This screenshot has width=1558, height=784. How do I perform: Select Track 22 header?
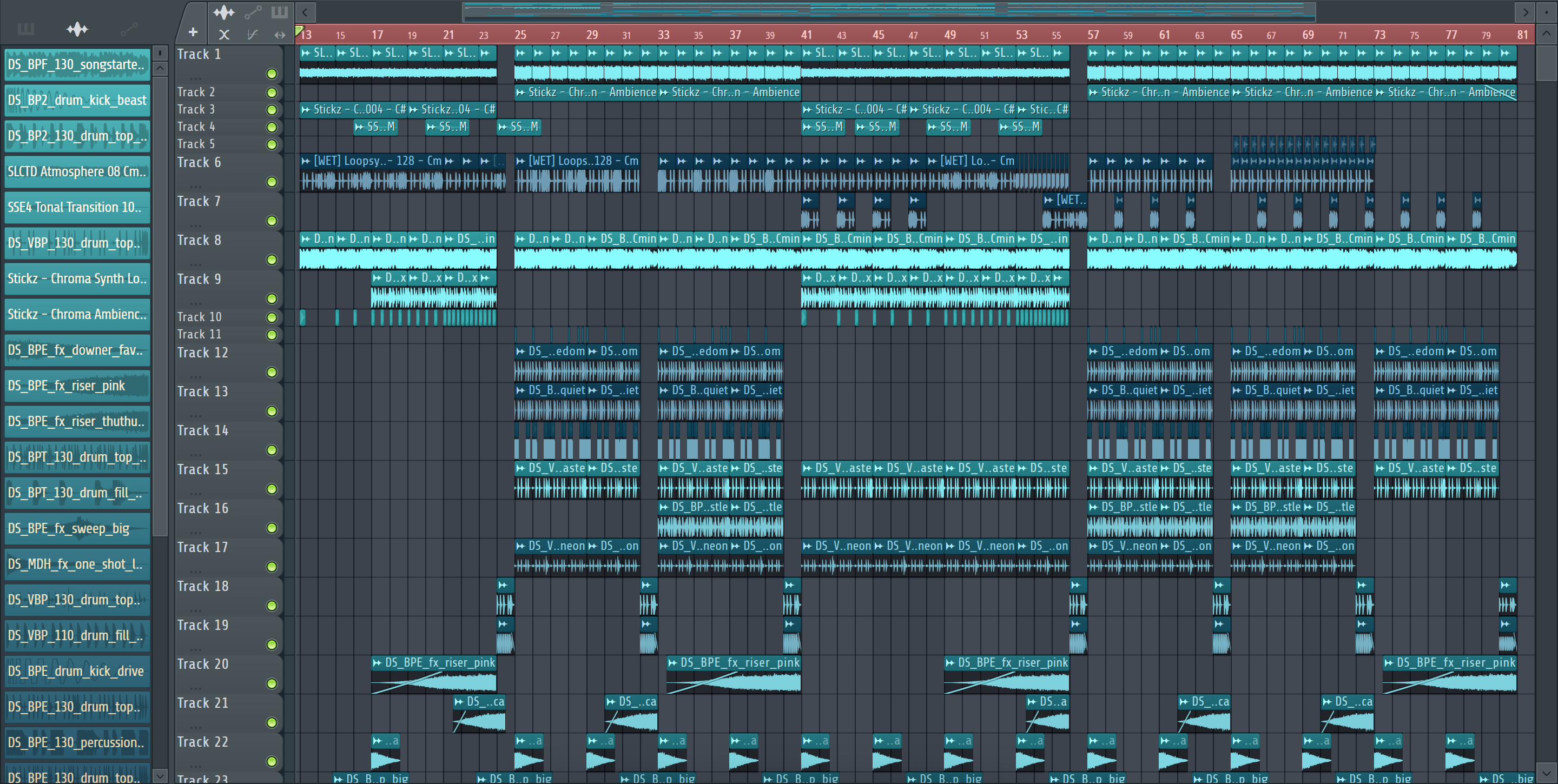tap(229, 753)
